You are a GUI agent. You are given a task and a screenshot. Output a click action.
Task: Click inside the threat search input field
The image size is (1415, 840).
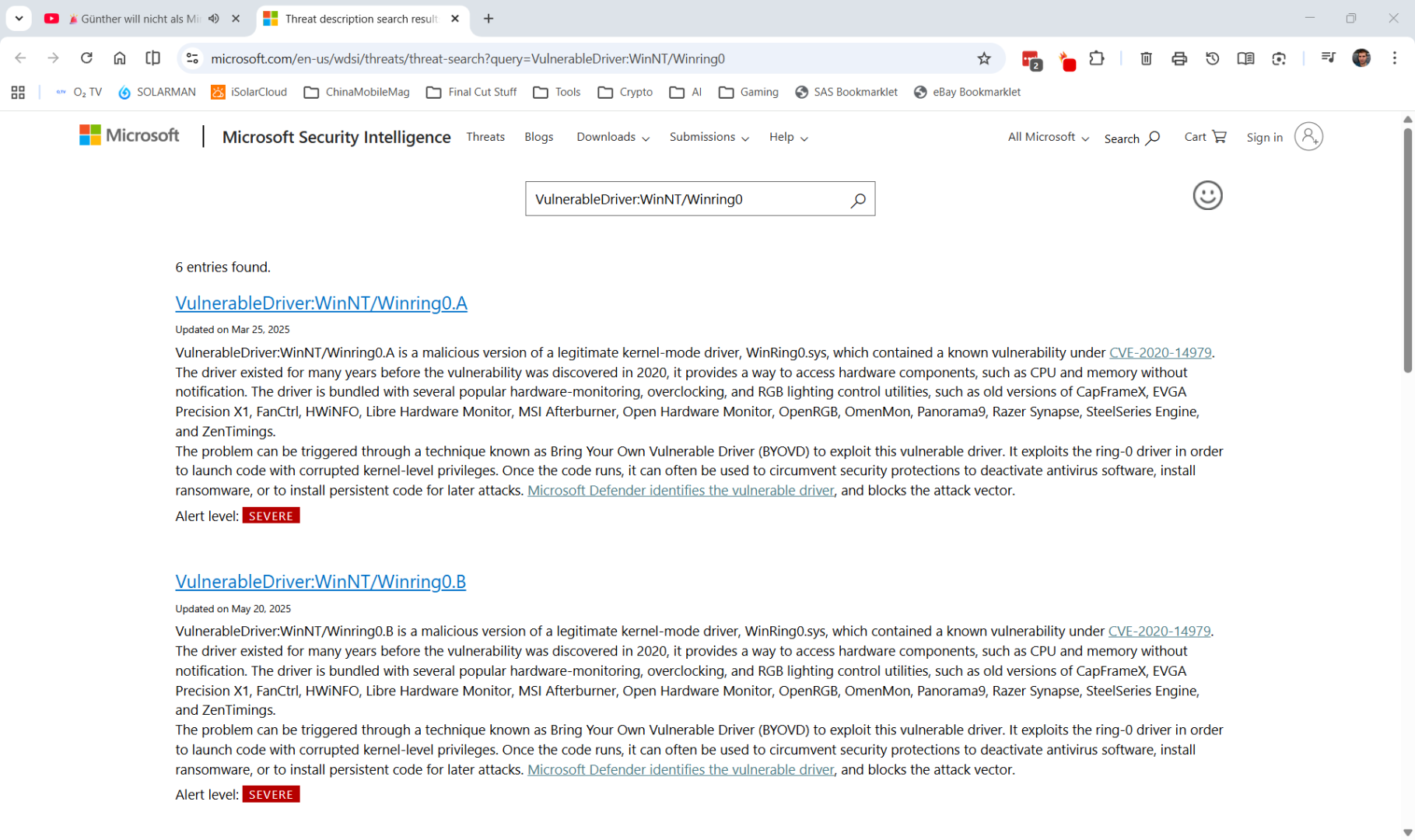[x=685, y=200]
